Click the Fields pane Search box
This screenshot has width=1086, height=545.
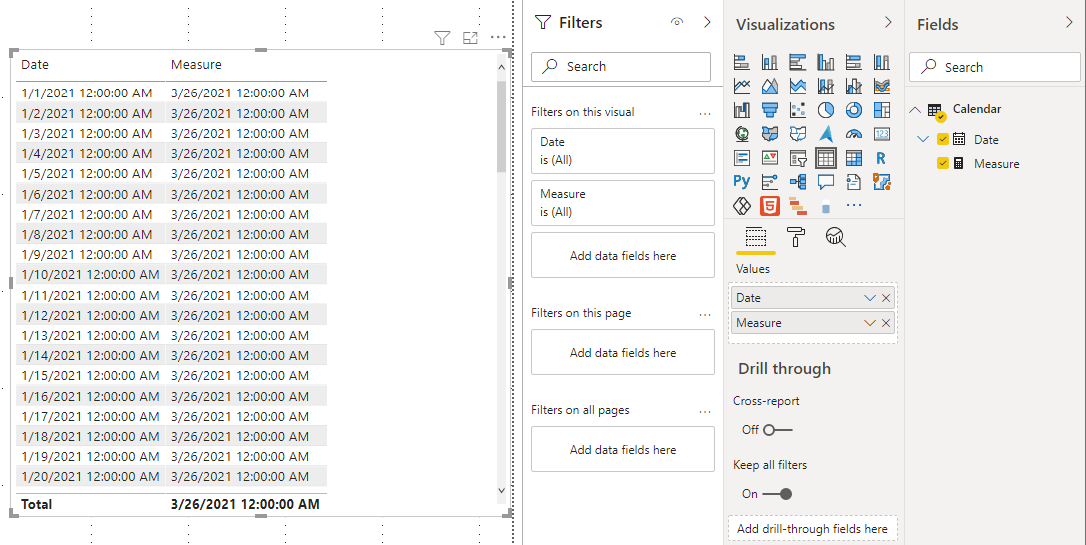click(x=995, y=67)
